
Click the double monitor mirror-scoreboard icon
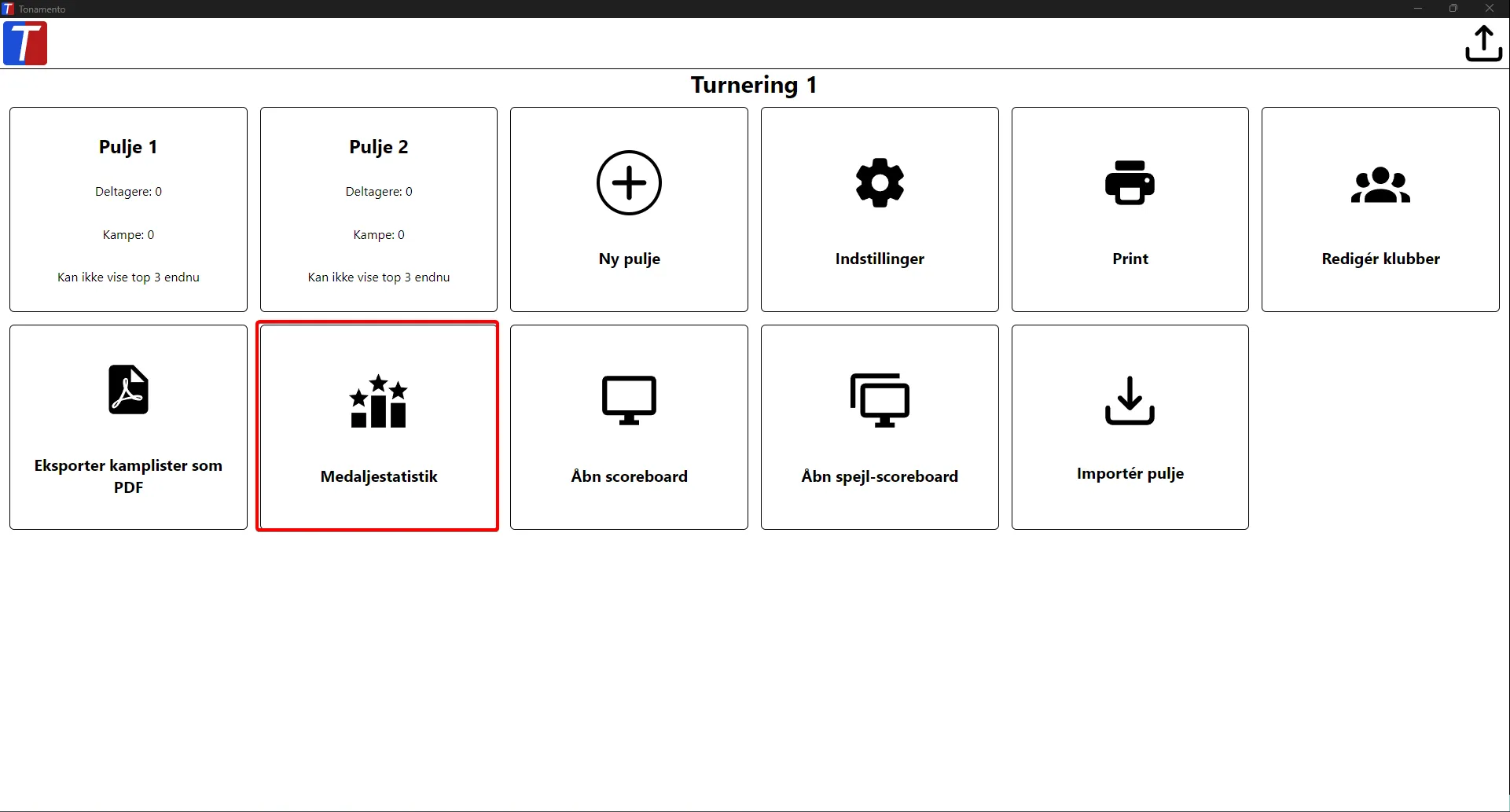(x=880, y=400)
